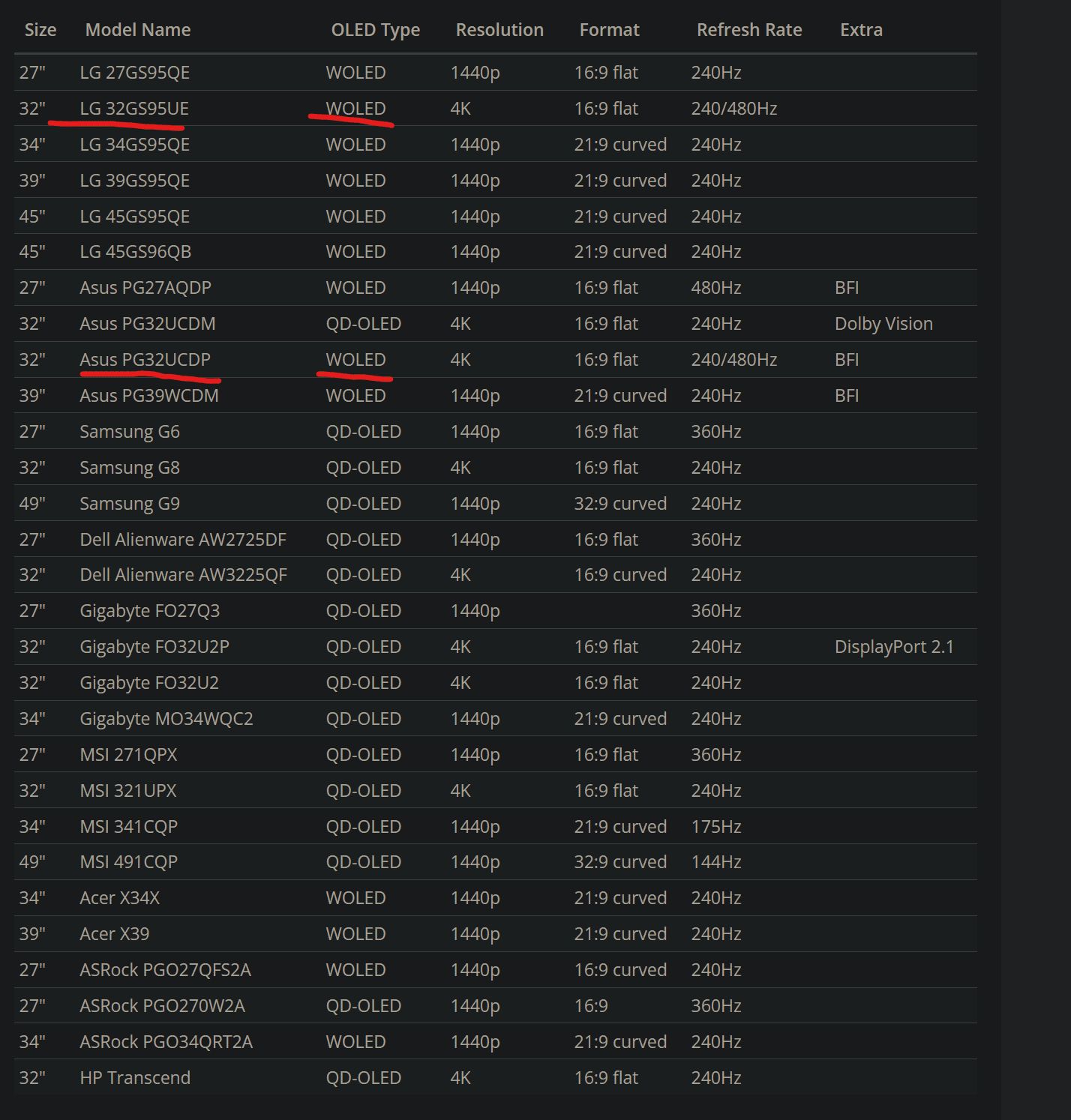The image size is (1071, 1120).
Task: Click WOLED in the LG 32GS95UE row
Action: tap(355, 109)
